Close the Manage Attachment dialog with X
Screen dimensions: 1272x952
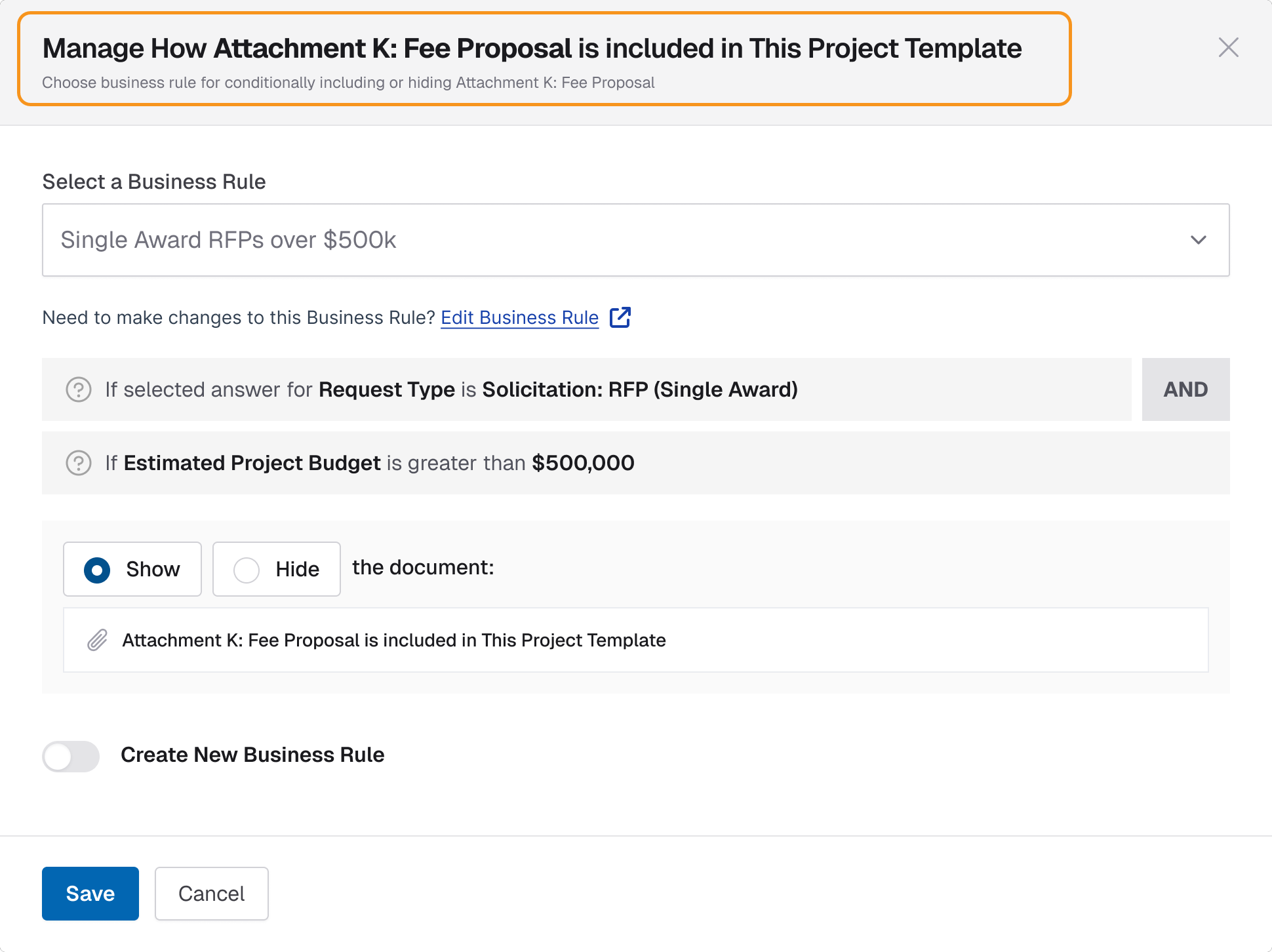pyautogui.click(x=1228, y=47)
